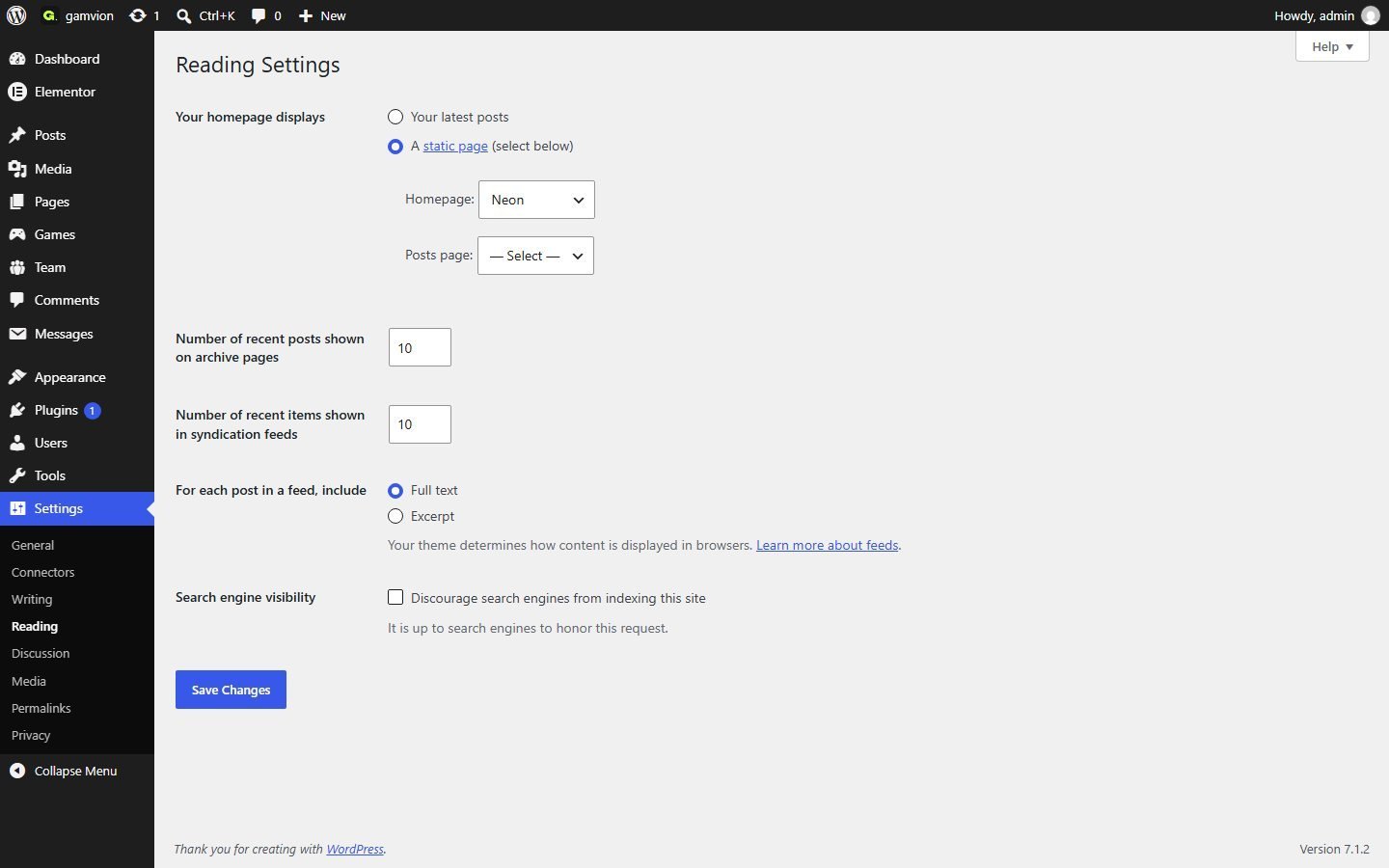Screen dimensions: 1389x868
Task: Open the Ctrl+K search icon
Action: point(183,15)
